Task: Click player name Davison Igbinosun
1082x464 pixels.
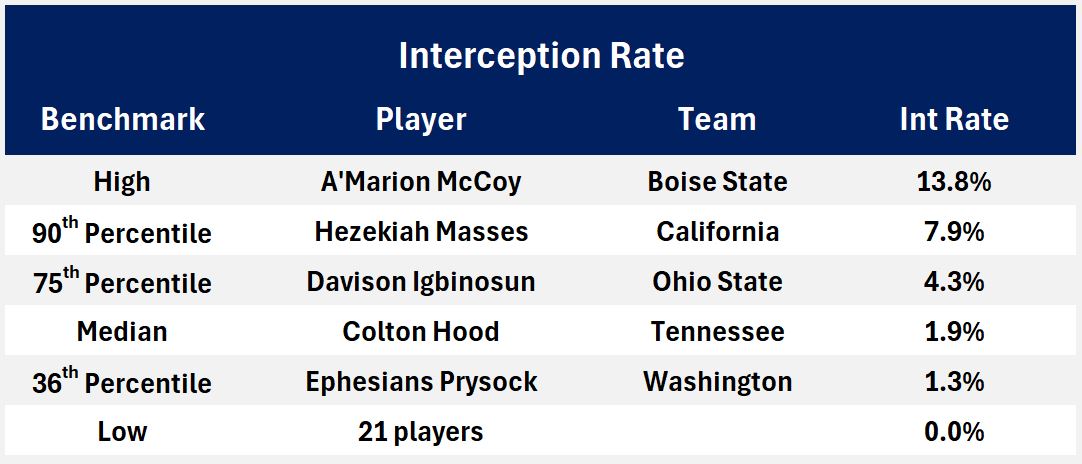Action: pos(421,282)
